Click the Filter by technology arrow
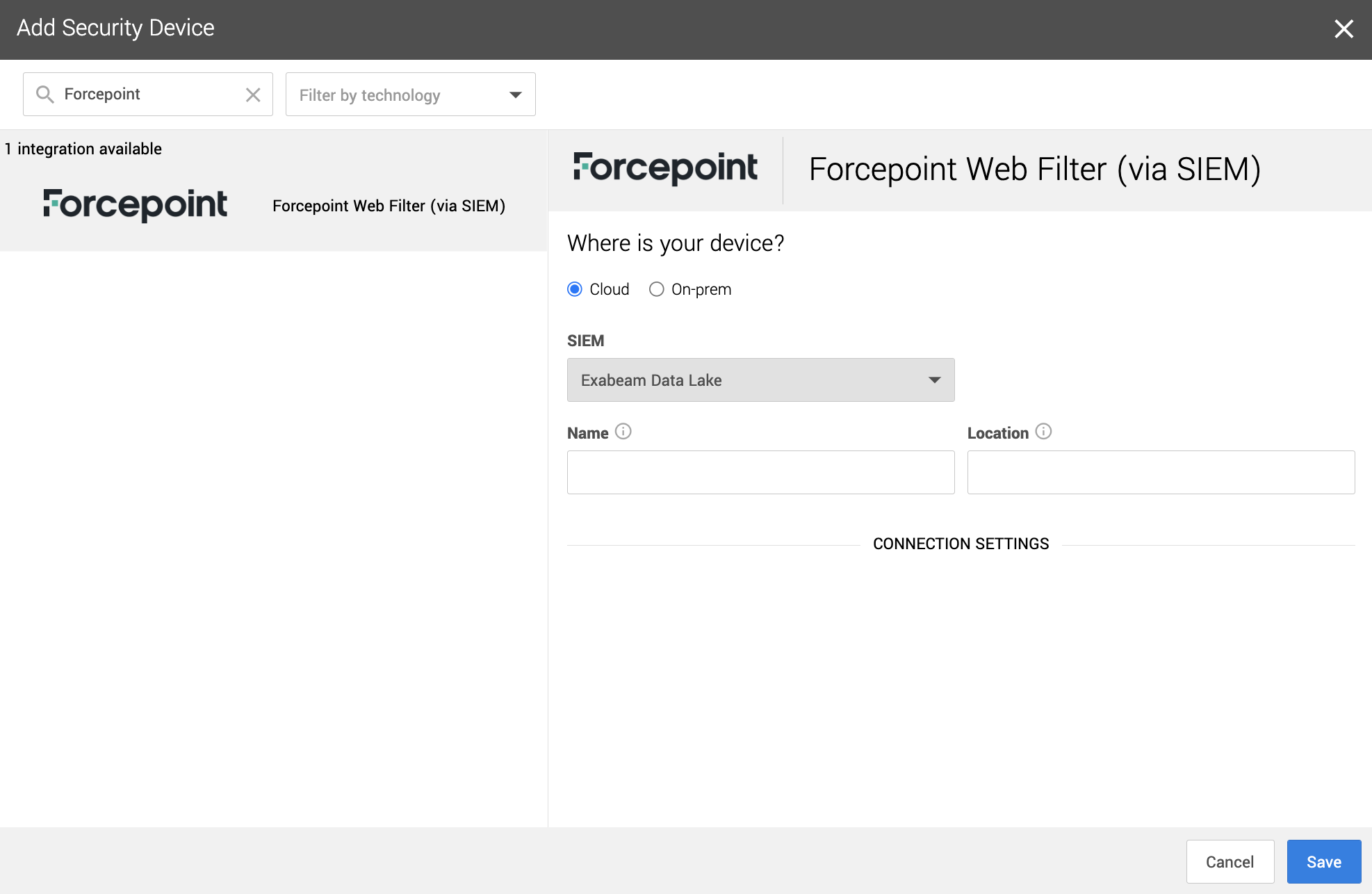Viewport: 1372px width, 894px height. 515,95
